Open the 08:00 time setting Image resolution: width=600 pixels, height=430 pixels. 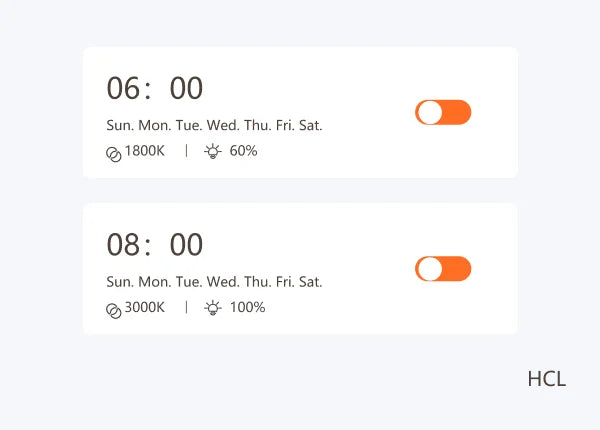tap(155, 245)
